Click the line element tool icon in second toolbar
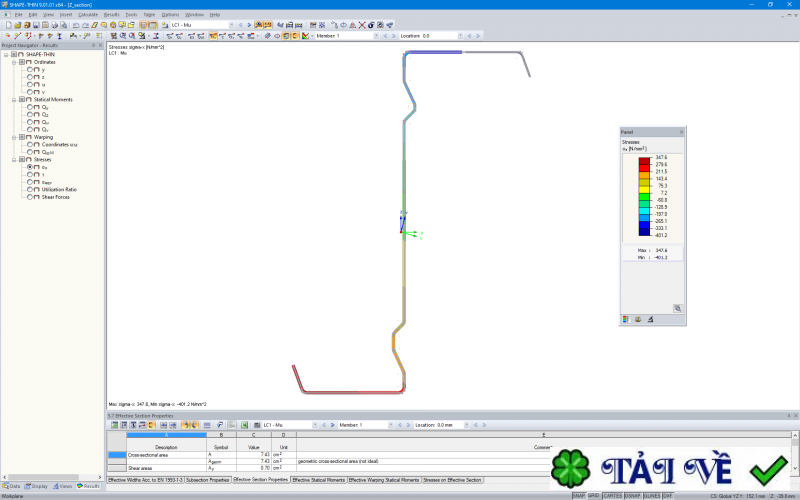 click(x=18, y=36)
